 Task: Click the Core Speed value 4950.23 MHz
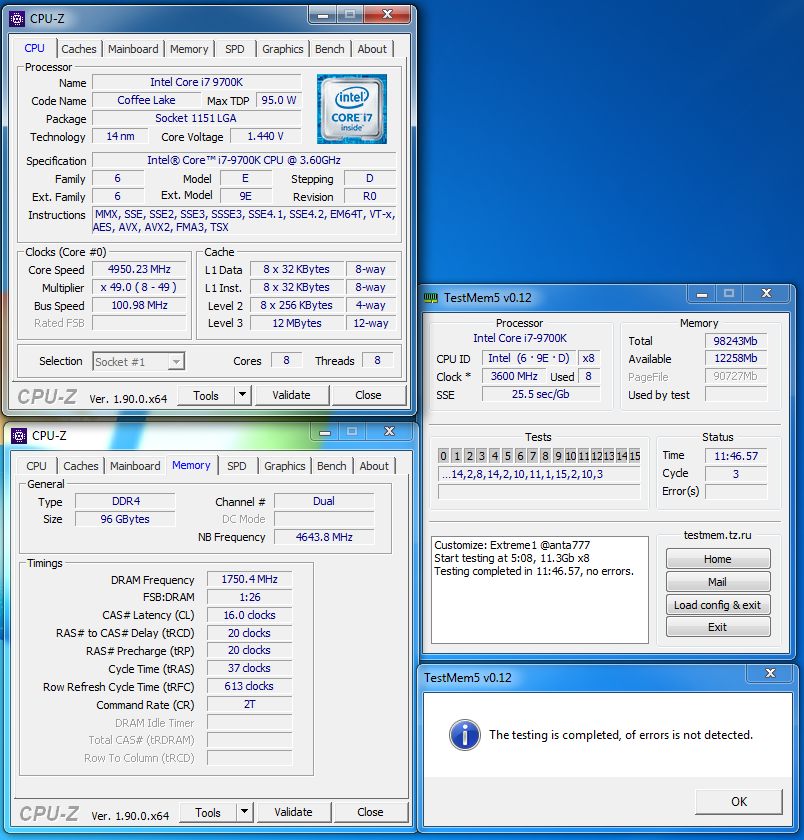(139, 269)
